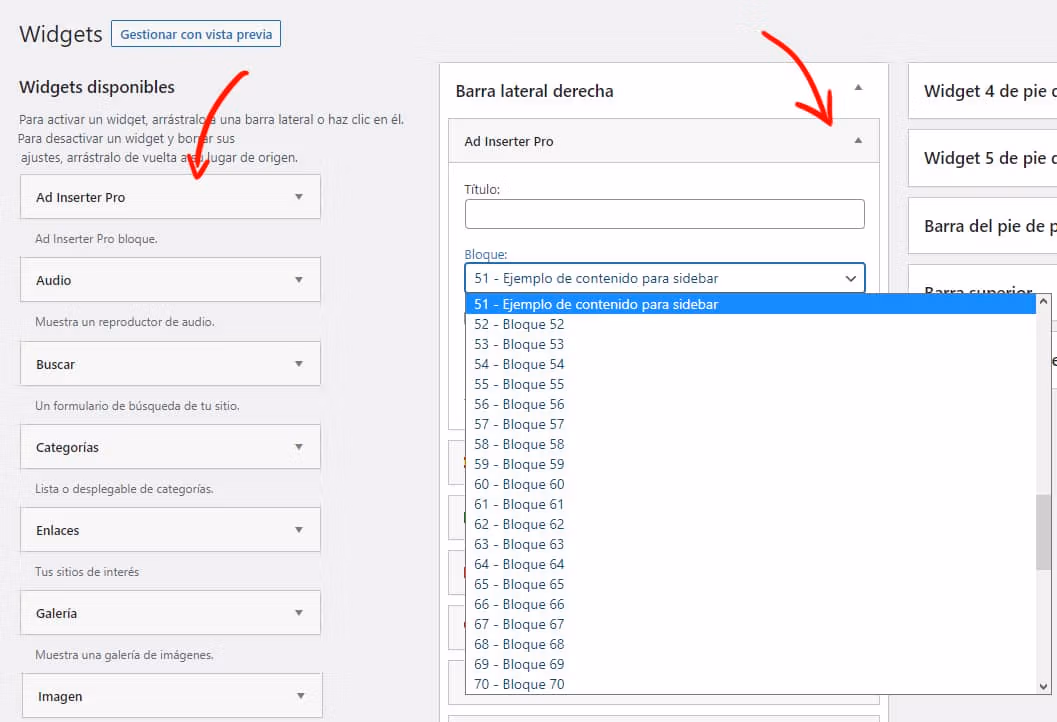Viewport: 1057px width, 722px height.
Task: Choose 60 - Bloque 60 from list
Action: (750, 484)
